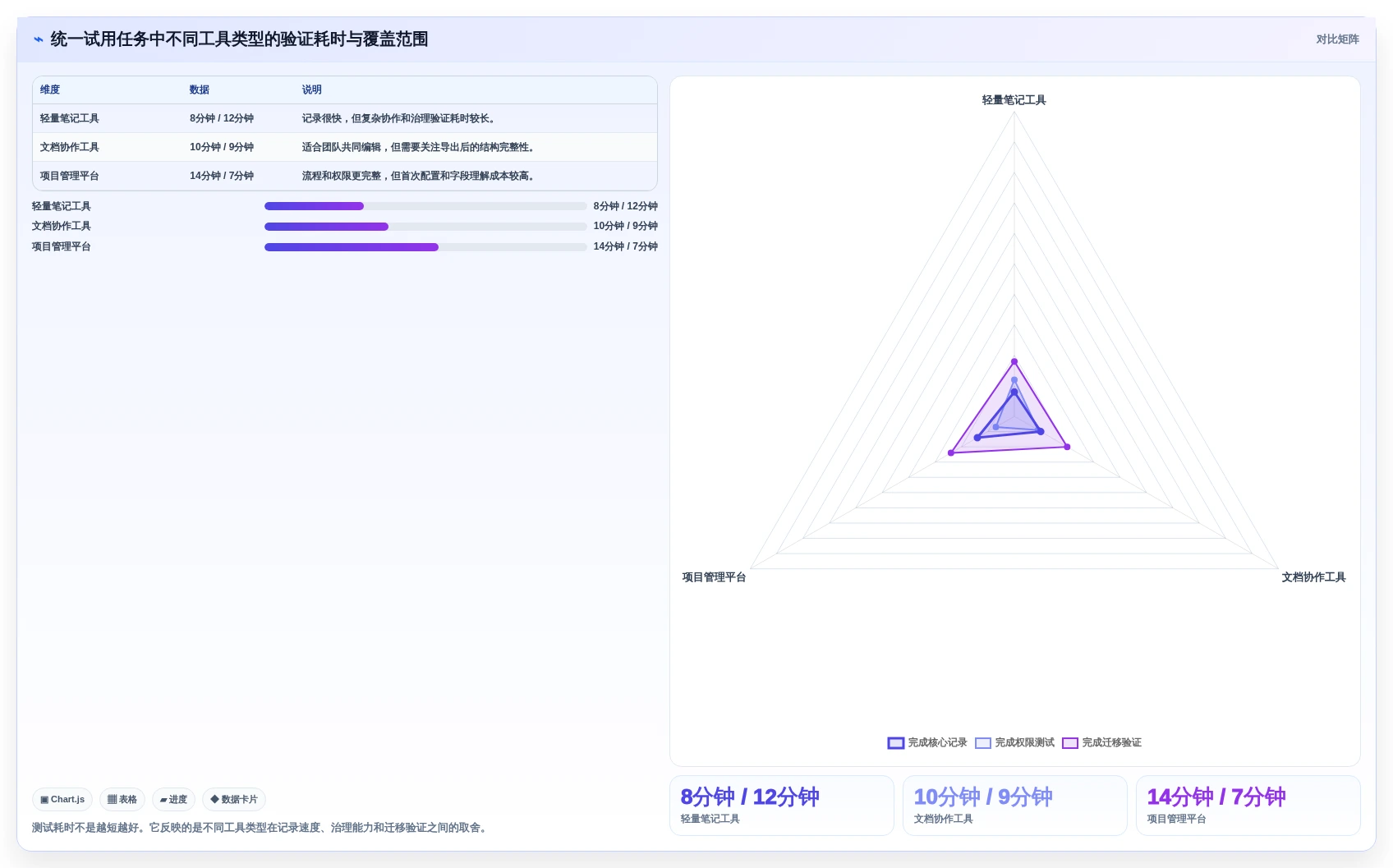Click the blue title icon beside the heading

38,39
